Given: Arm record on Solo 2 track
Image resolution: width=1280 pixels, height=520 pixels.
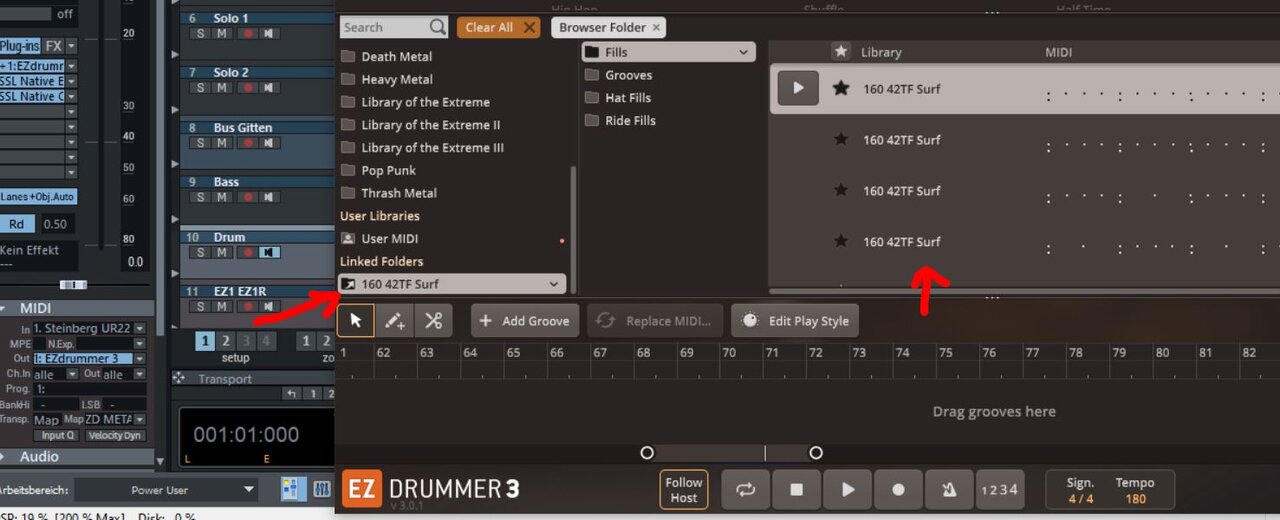Looking at the screenshot, I should [x=248, y=88].
